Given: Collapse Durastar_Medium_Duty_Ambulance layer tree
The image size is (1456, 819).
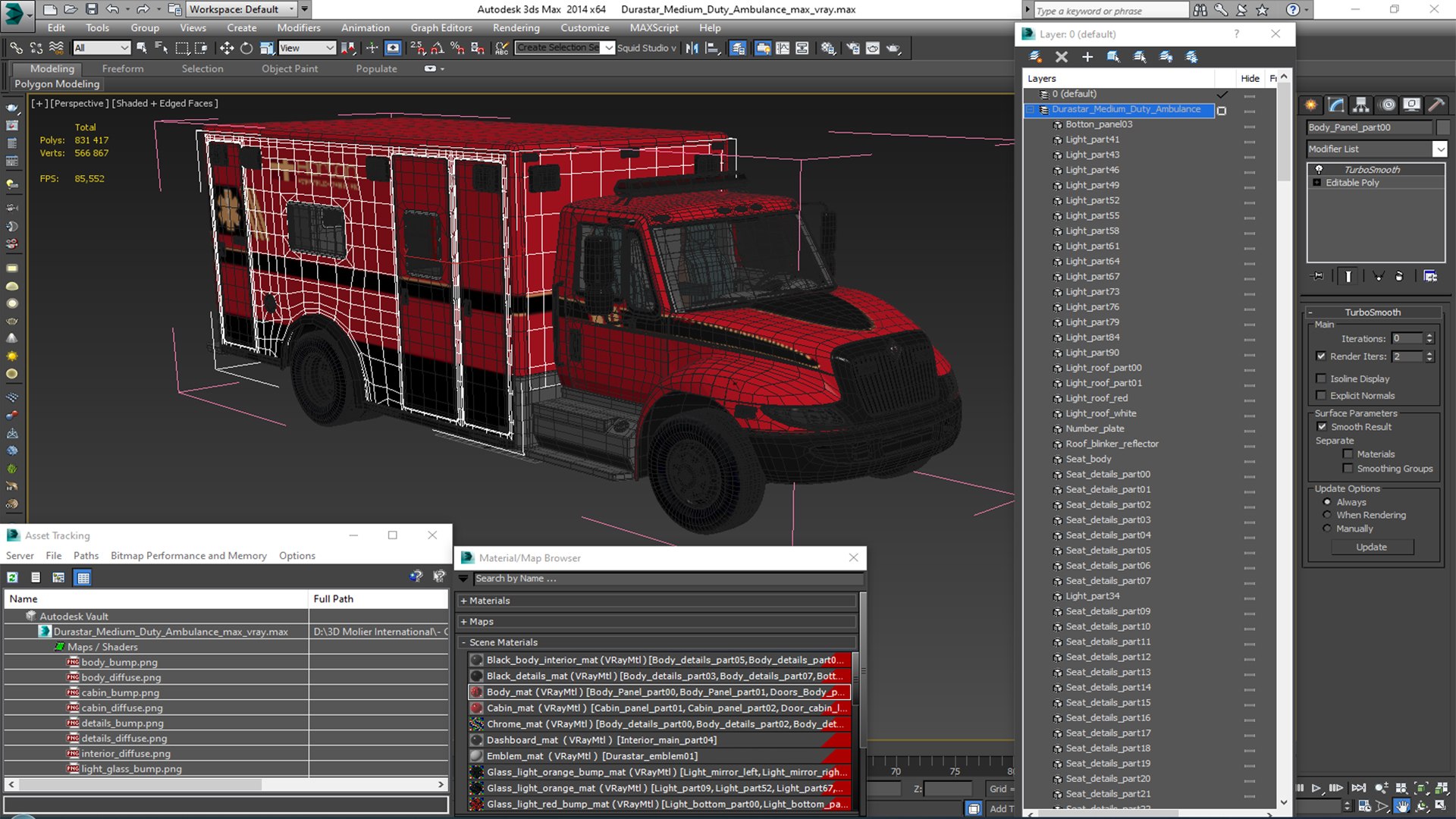Looking at the screenshot, I should click(x=1031, y=110).
